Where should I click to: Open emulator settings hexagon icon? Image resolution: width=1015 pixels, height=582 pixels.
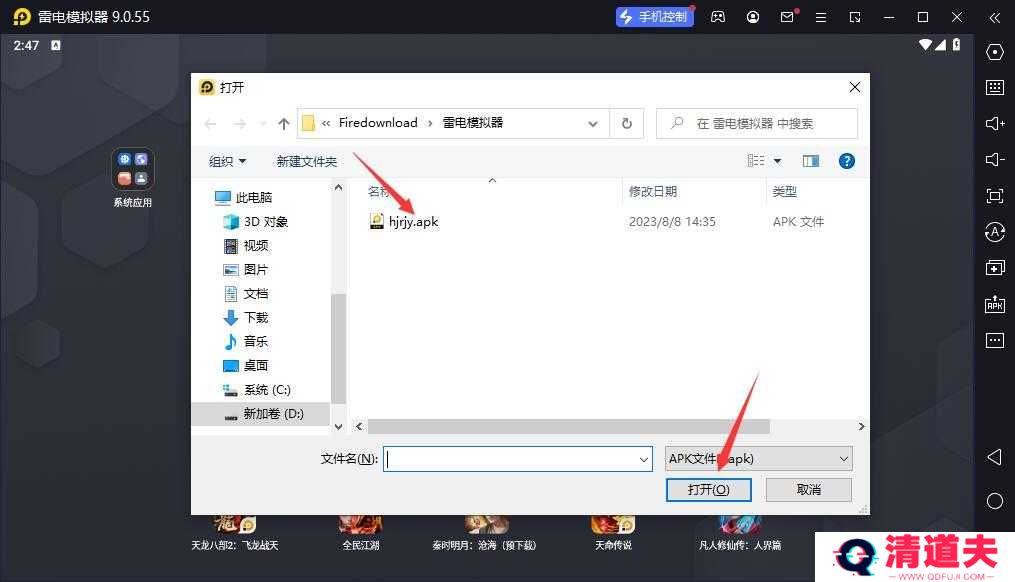(x=994, y=52)
